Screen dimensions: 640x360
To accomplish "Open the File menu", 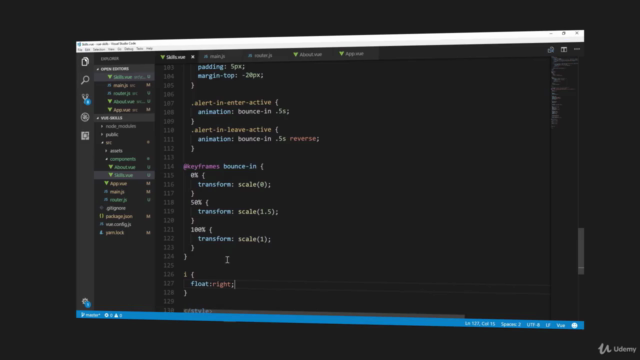I will click(x=80, y=50).
